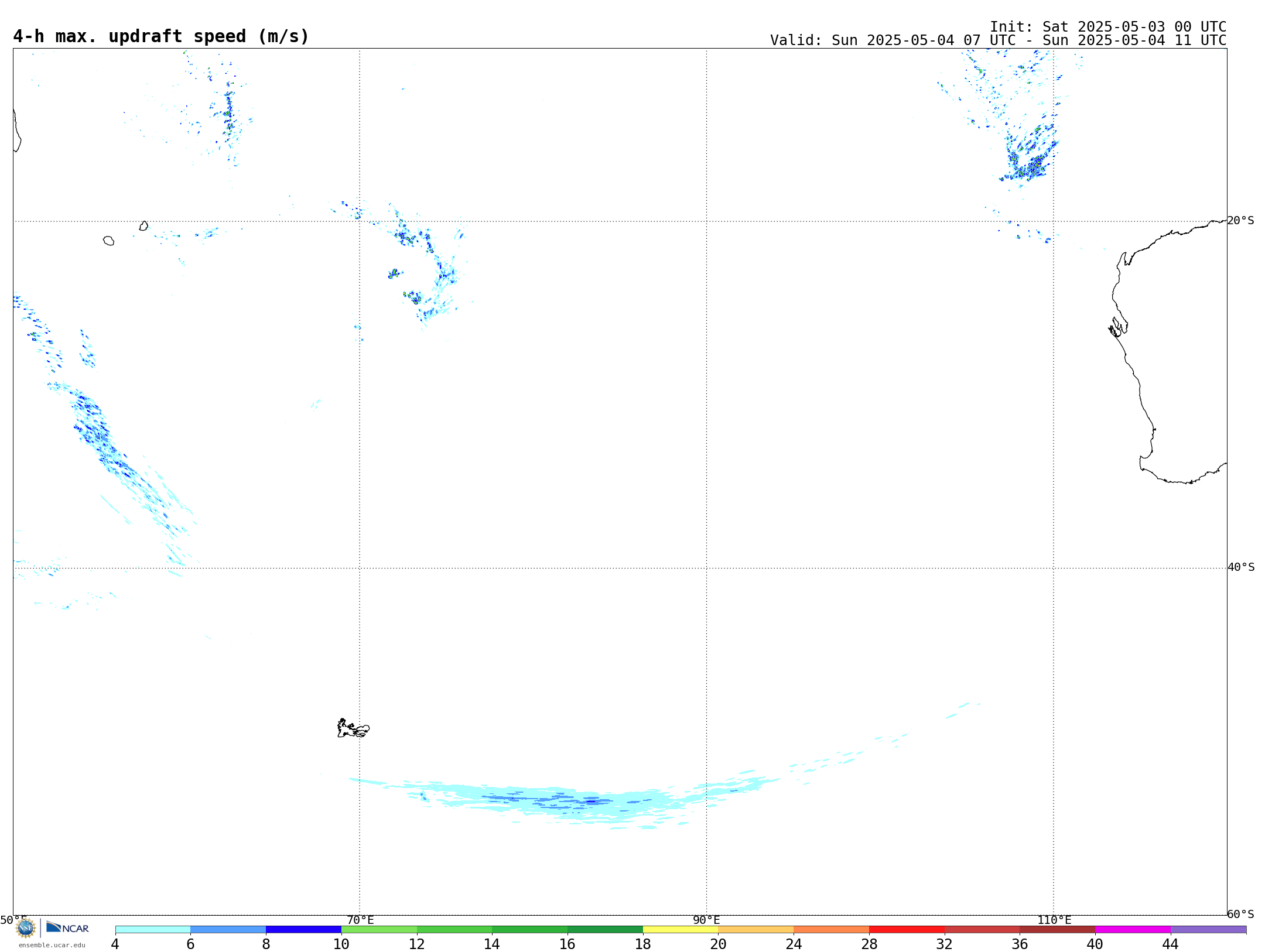Click the NCAR logo

[x=67, y=928]
